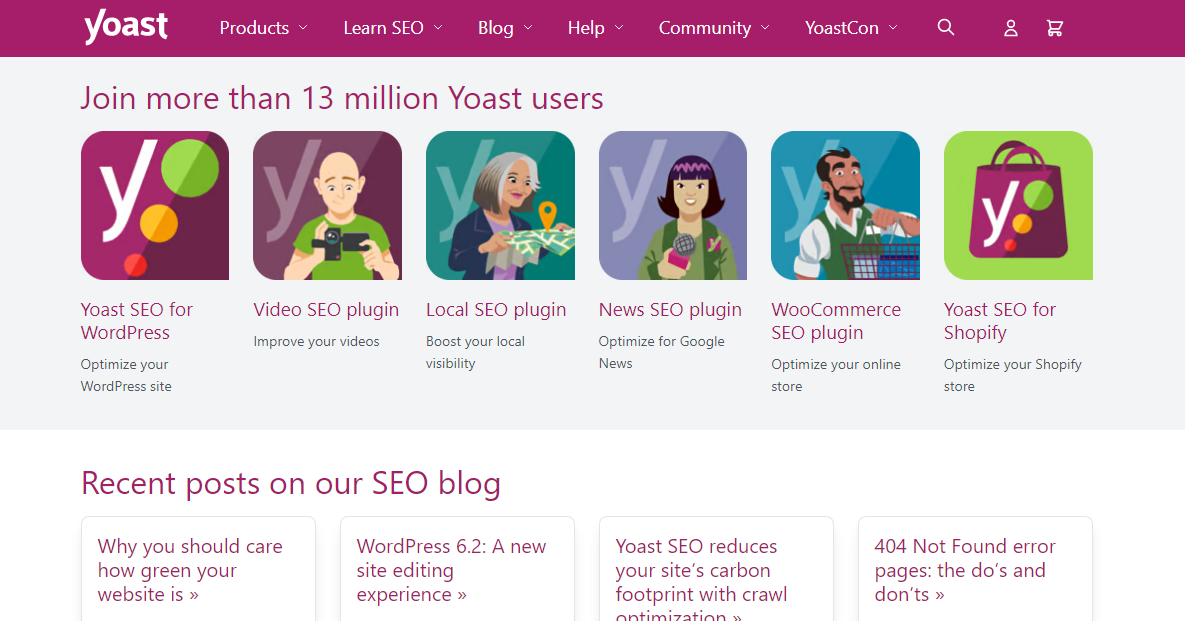Click 'Optimize for Google News' text
Image resolution: width=1185 pixels, height=621 pixels.
[661, 352]
